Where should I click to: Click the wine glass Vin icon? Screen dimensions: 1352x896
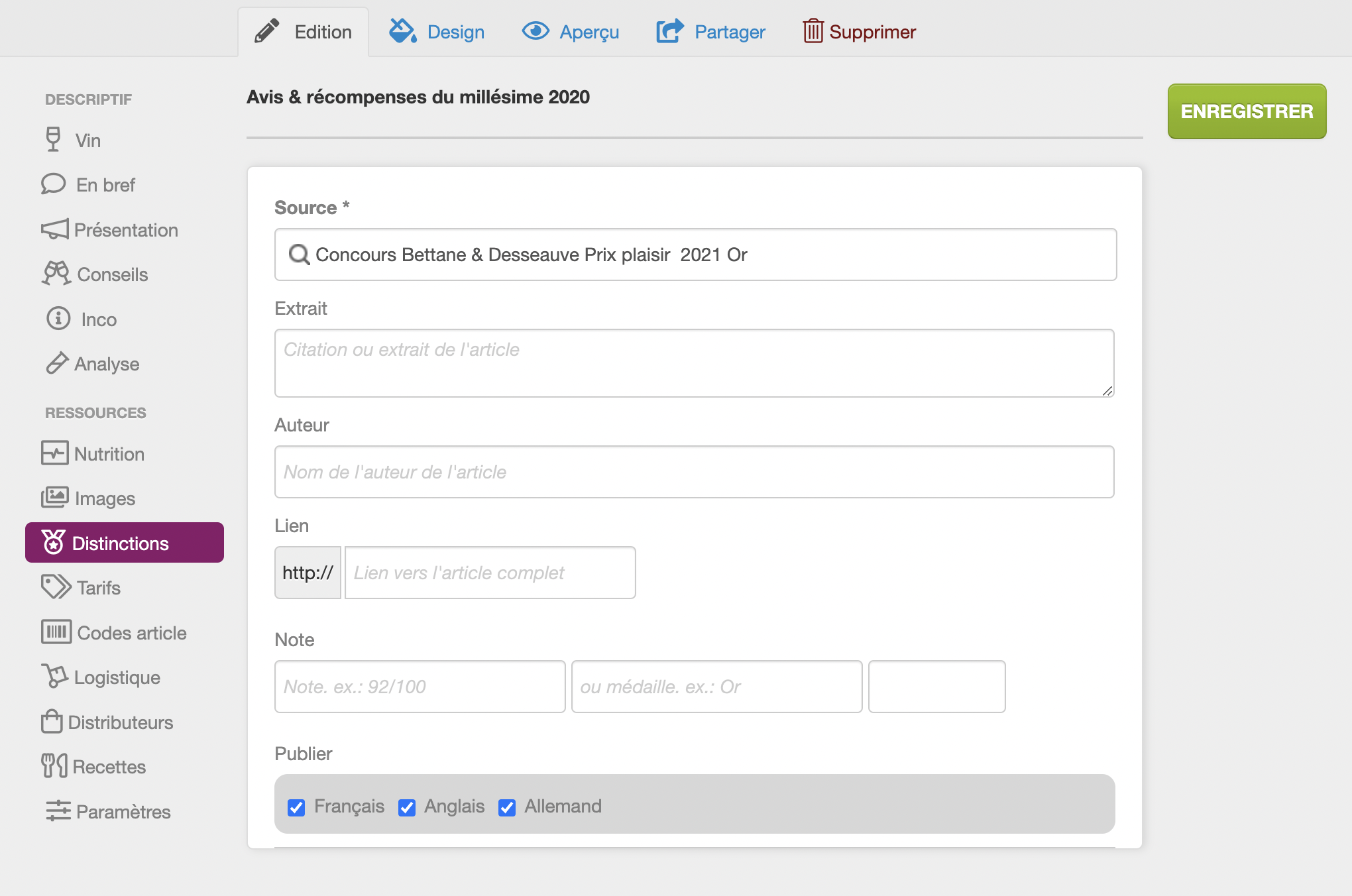(x=53, y=140)
